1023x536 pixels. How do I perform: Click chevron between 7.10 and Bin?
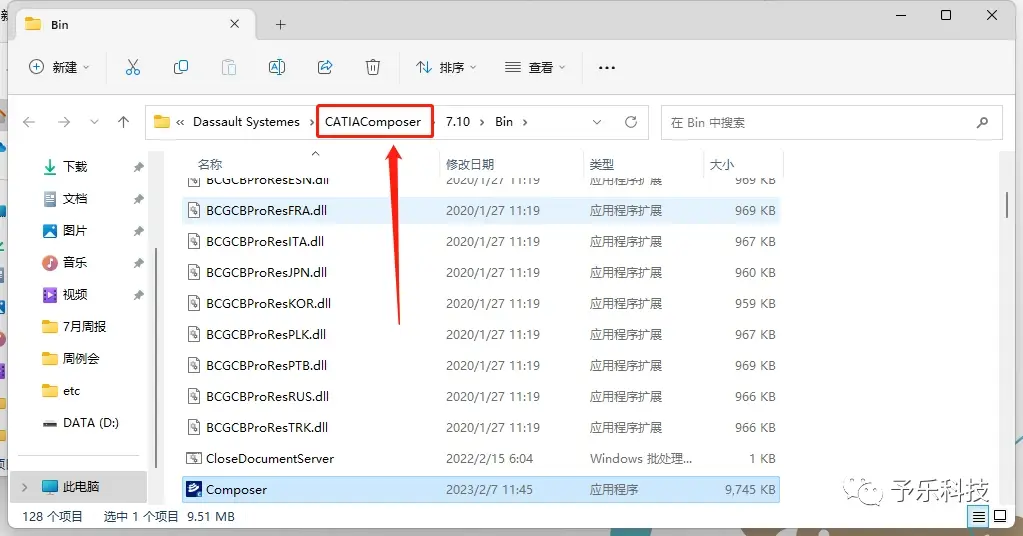pos(482,122)
